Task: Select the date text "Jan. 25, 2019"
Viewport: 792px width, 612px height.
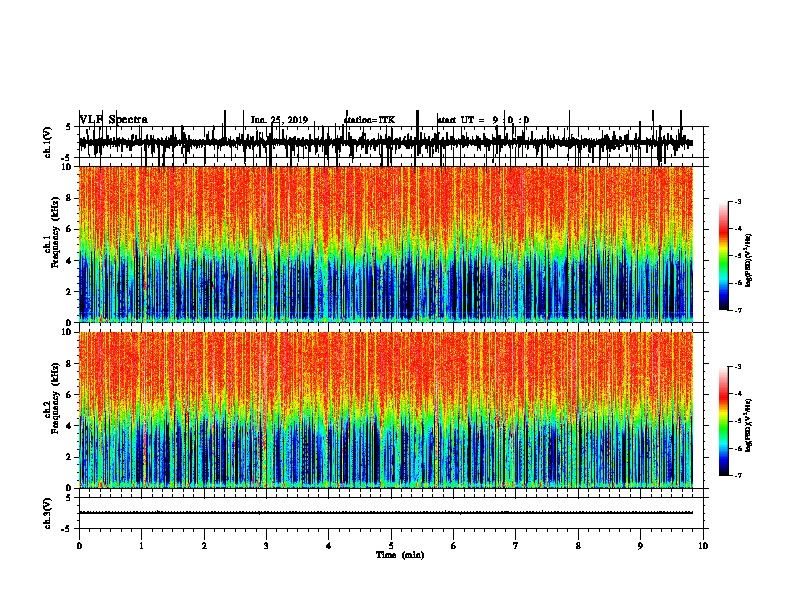Action: click(x=279, y=120)
